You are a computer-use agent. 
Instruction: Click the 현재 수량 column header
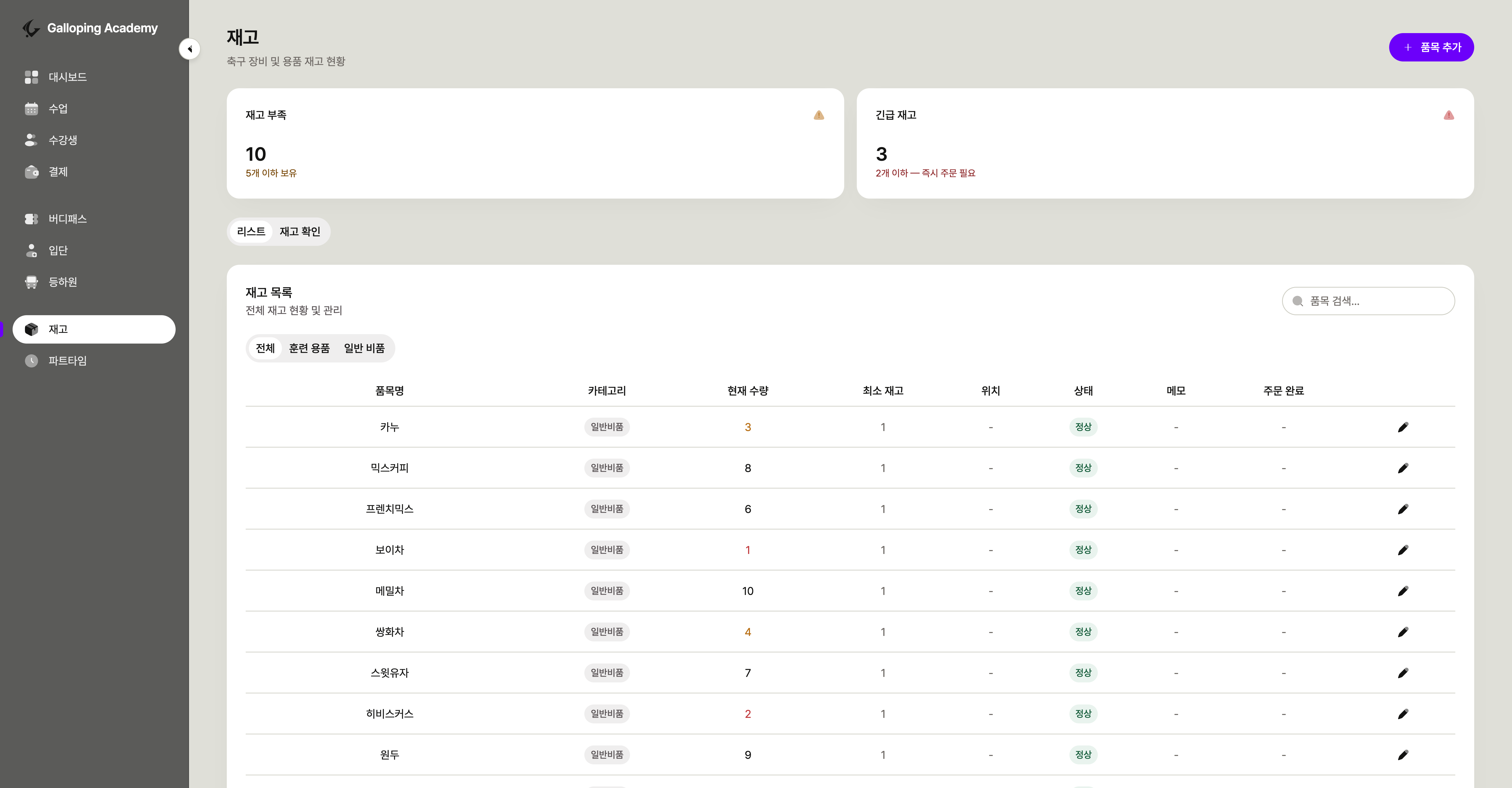[x=748, y=391]
